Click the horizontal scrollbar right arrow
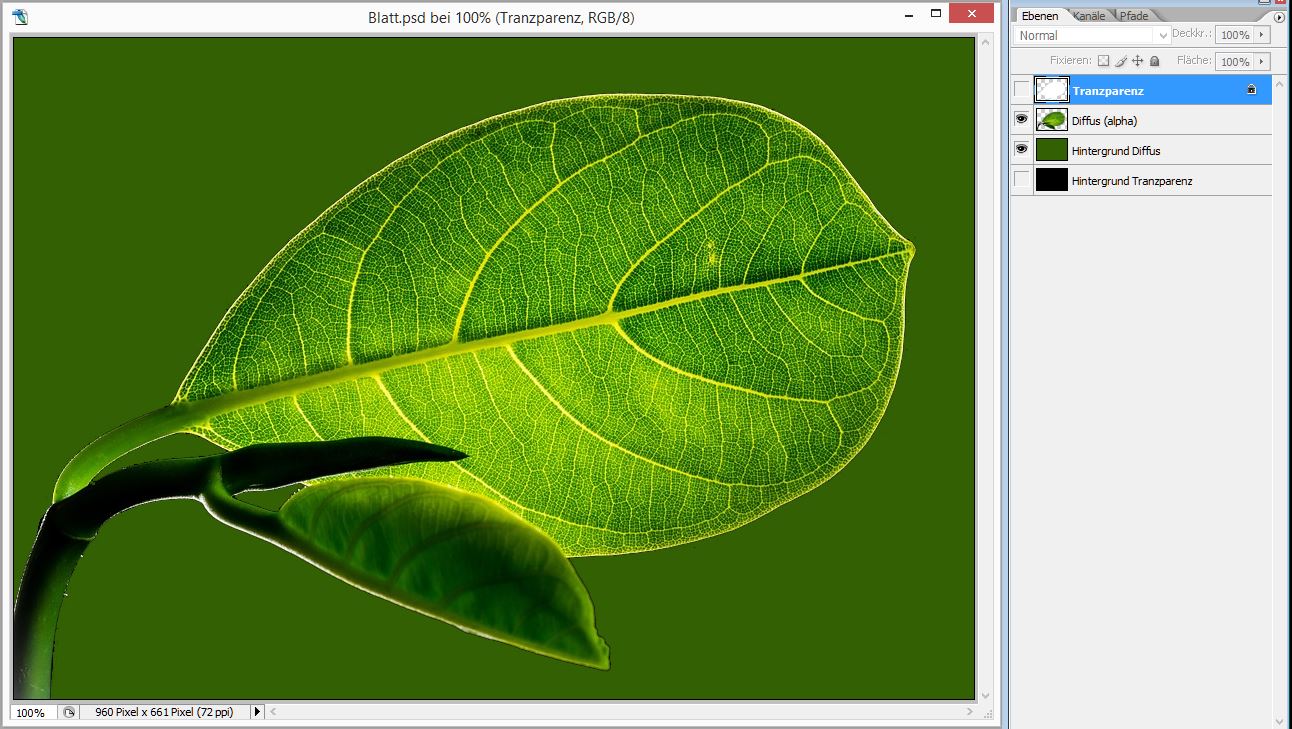 (x=968, y=712)
